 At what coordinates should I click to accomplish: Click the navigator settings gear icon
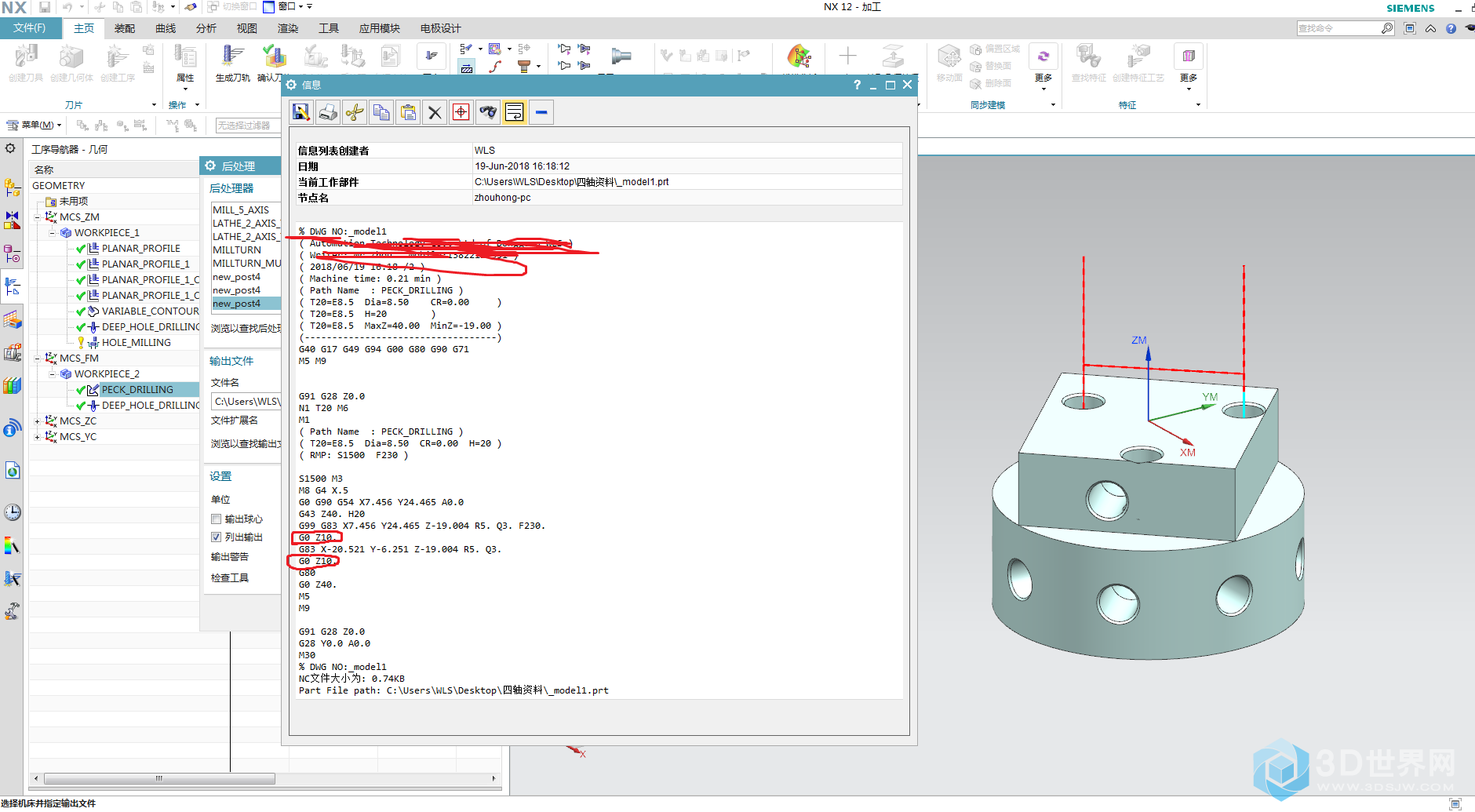click(10, 148)
